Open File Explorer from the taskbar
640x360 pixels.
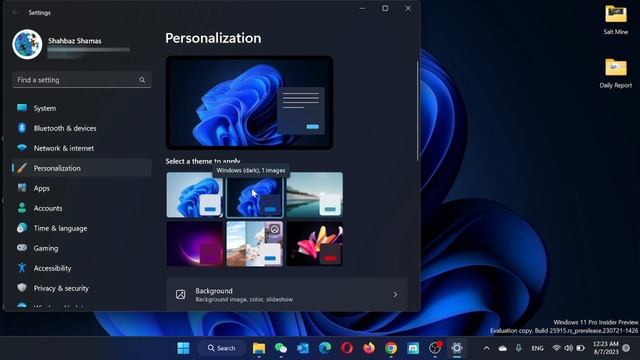[x=259, y=348]
